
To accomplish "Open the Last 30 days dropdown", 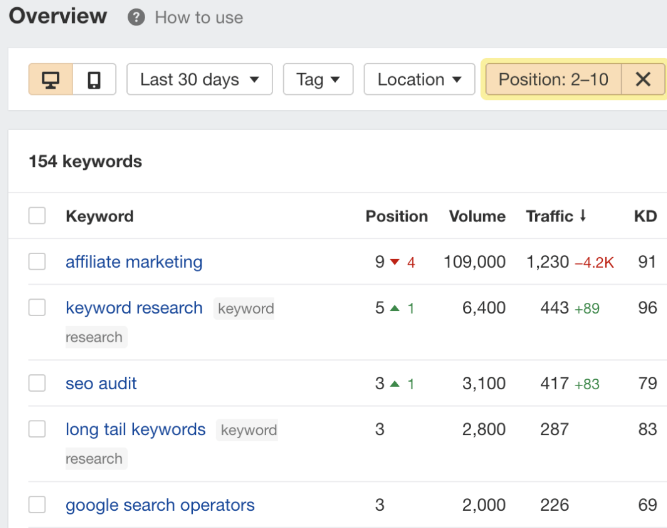I will [199, 79].
